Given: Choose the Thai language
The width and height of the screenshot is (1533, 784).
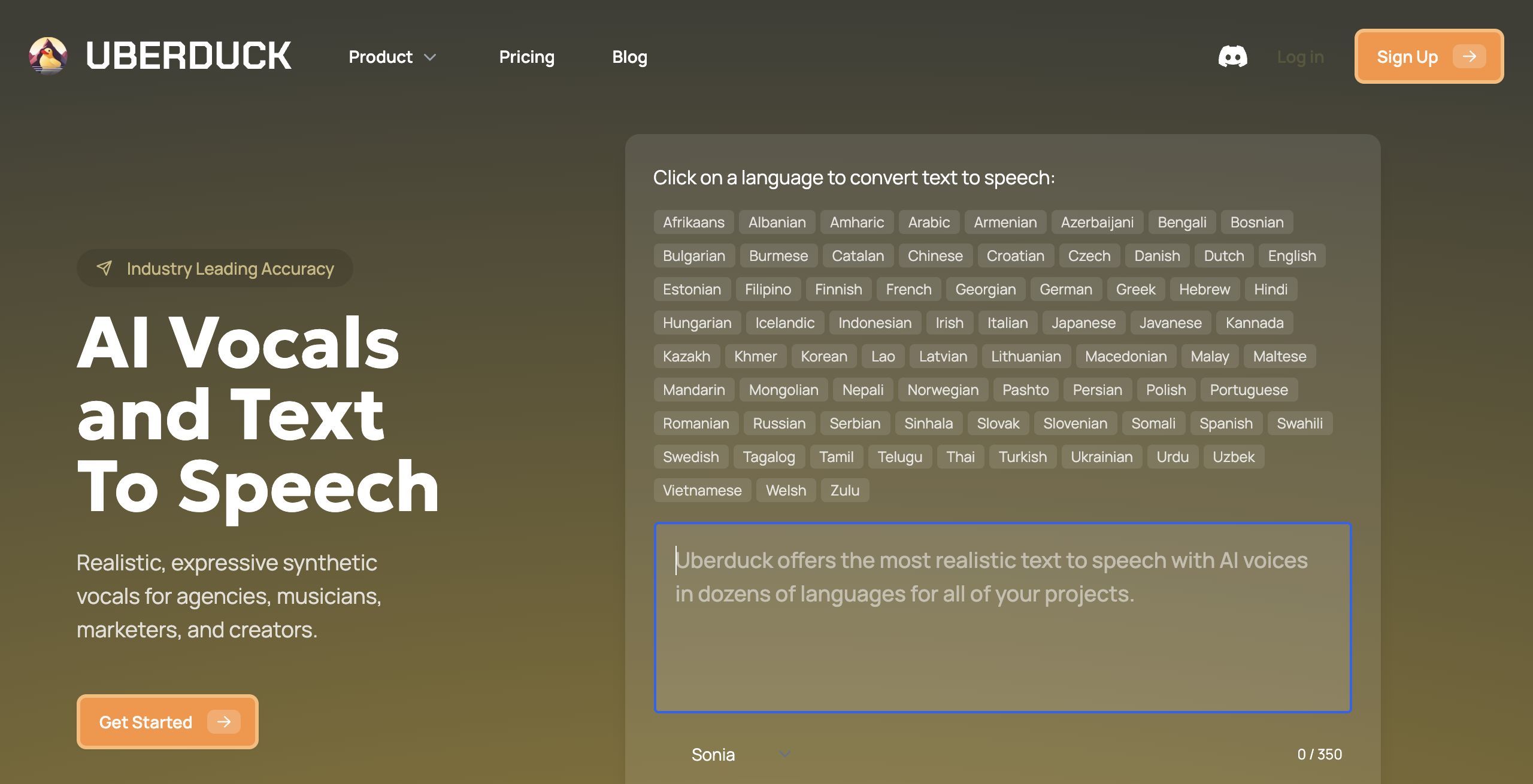Looking at the screenshot, I should 961,457.
